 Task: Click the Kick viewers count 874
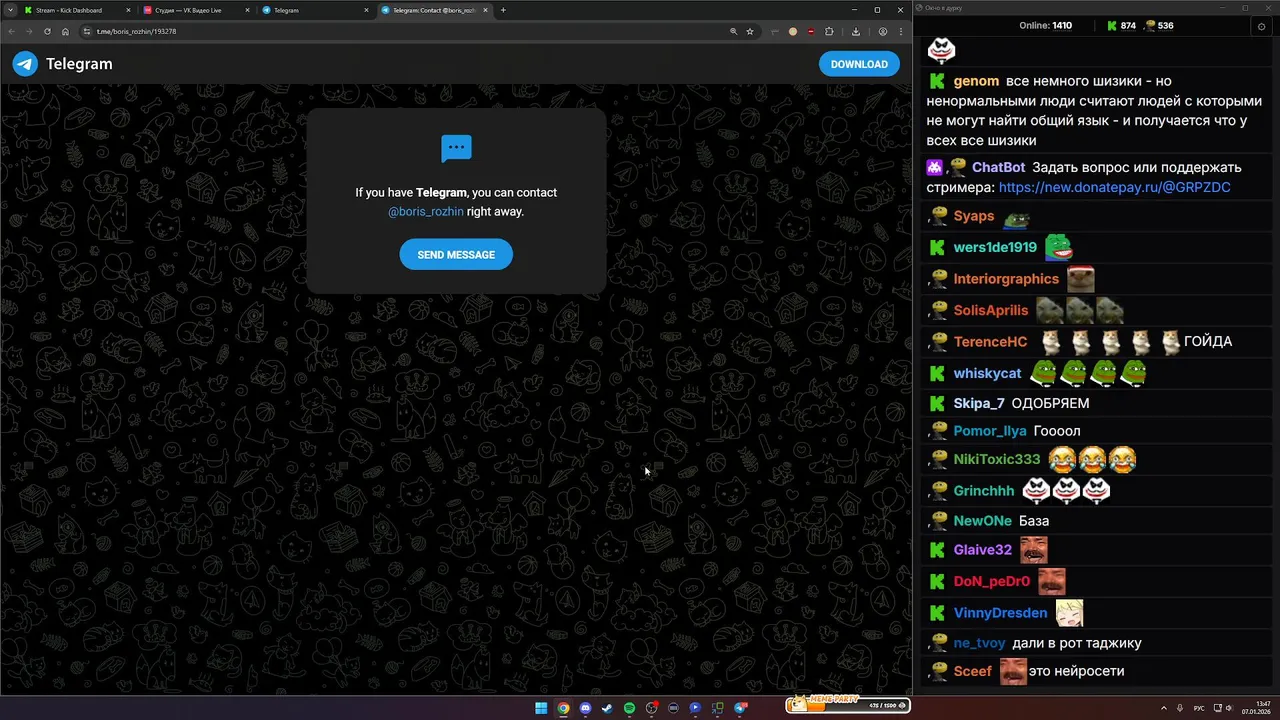pos(1120,26)
